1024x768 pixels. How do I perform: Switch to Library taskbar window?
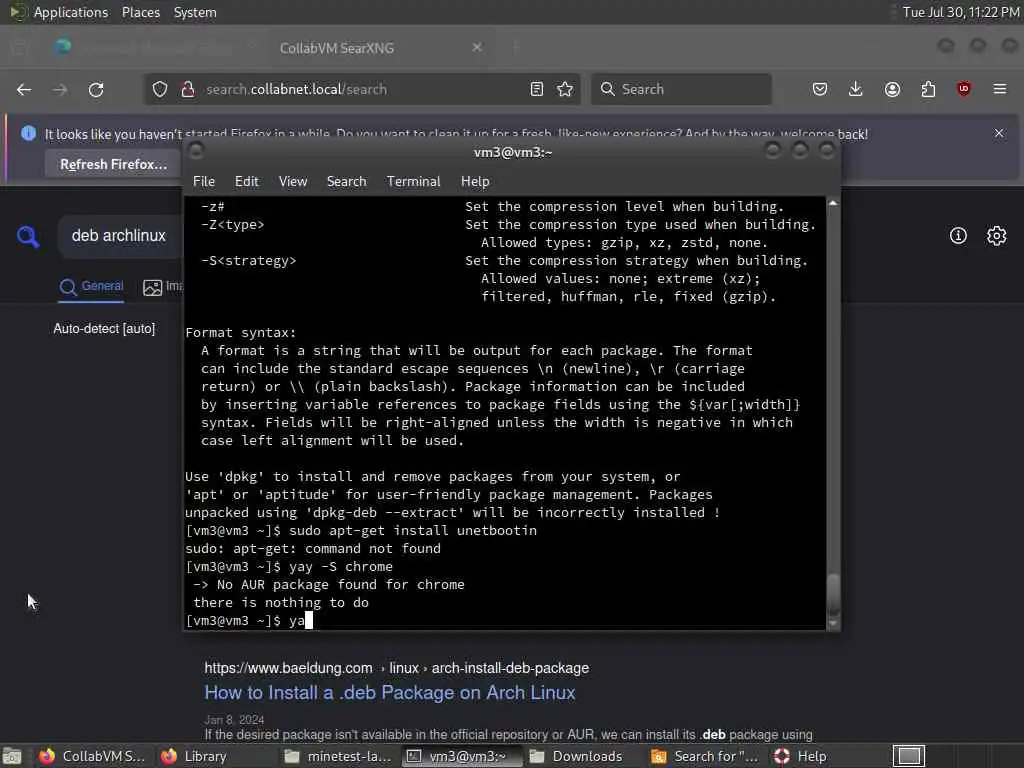(x=195, y=756)
